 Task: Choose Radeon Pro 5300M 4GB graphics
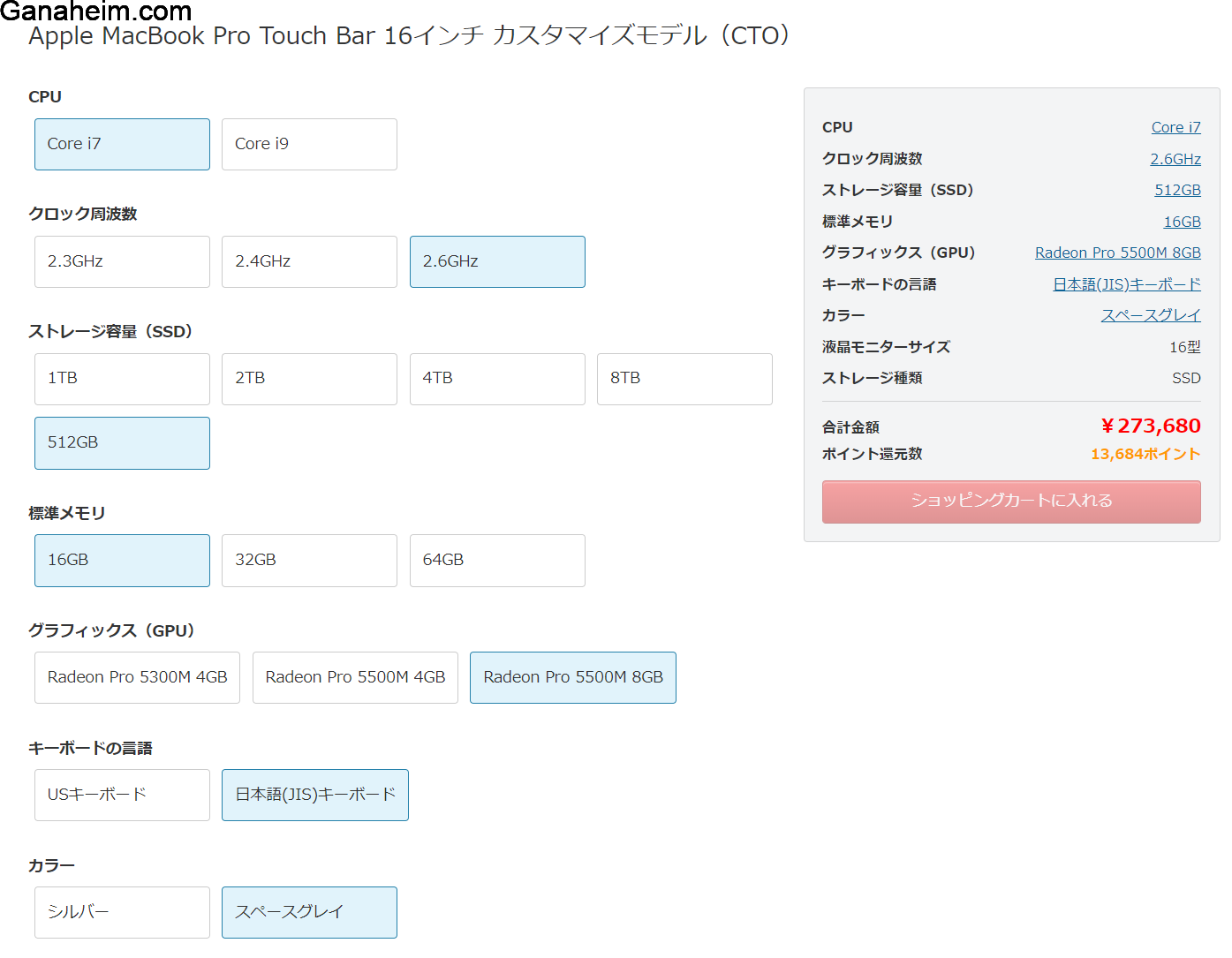click(137, 677)
